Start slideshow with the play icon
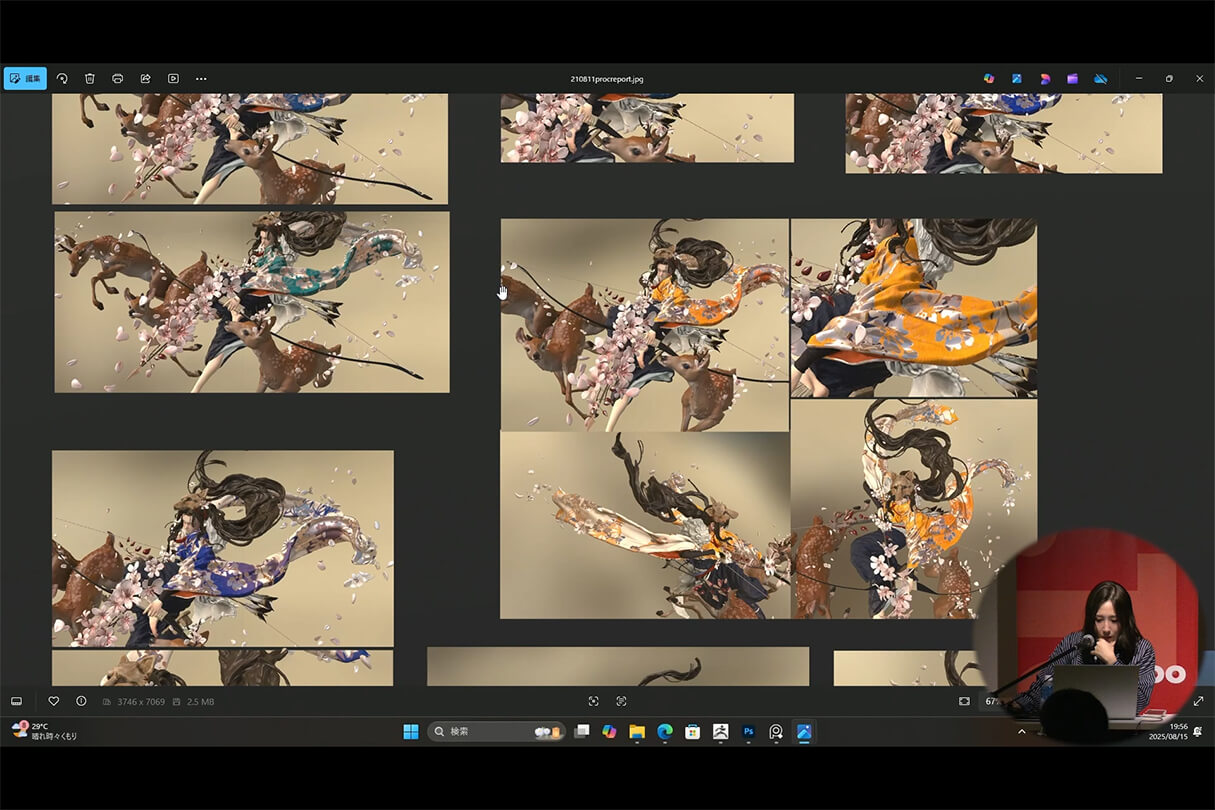The image size is (1215, 810). (x=173, y=78)
